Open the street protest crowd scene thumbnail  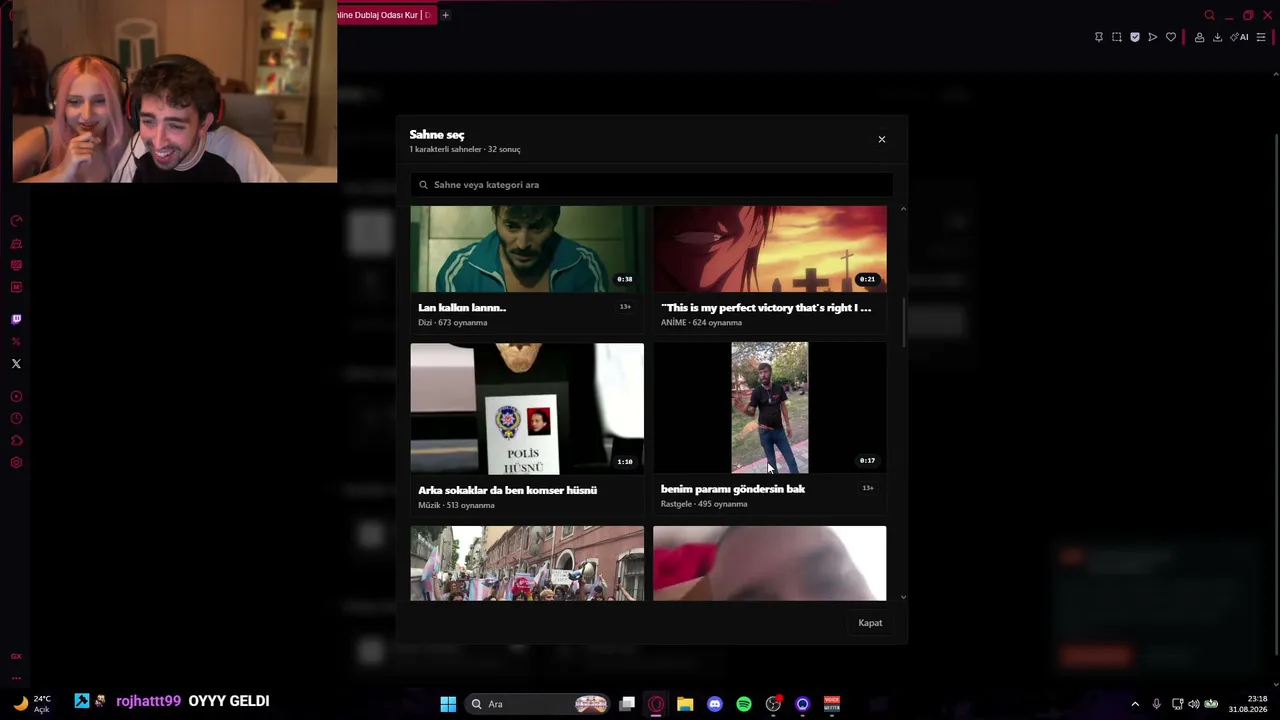[527, 563]
